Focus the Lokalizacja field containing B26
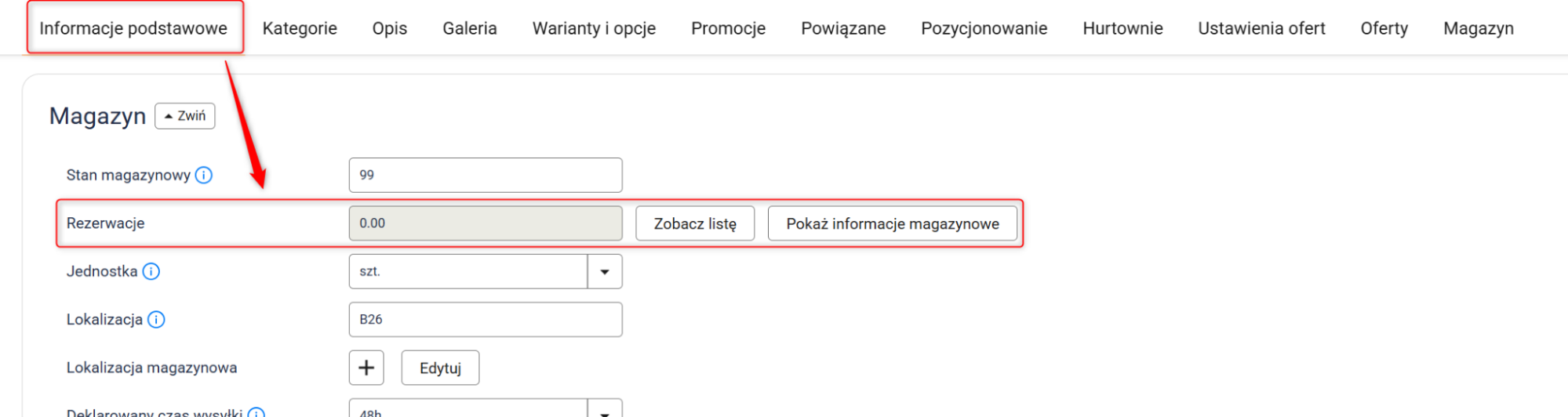This screenshot has height=417, width=1568. (x=486, y=320)
